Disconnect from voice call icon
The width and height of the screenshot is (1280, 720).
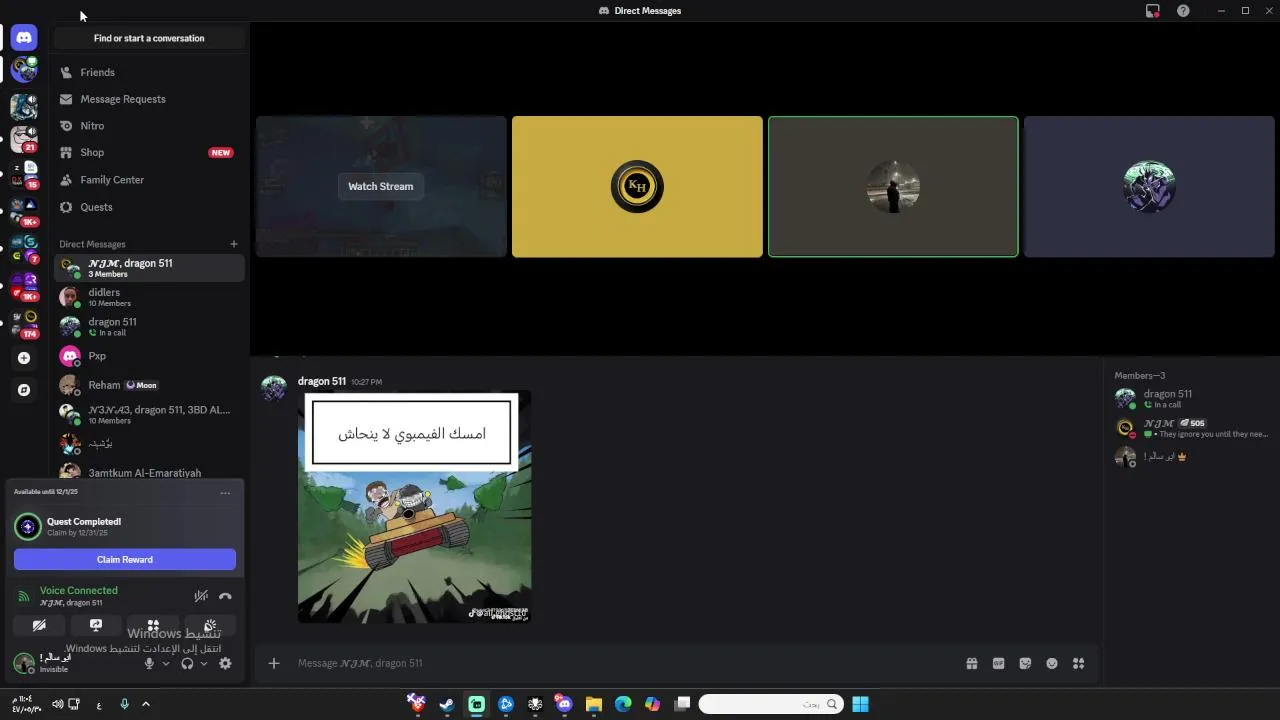point(225,596)
